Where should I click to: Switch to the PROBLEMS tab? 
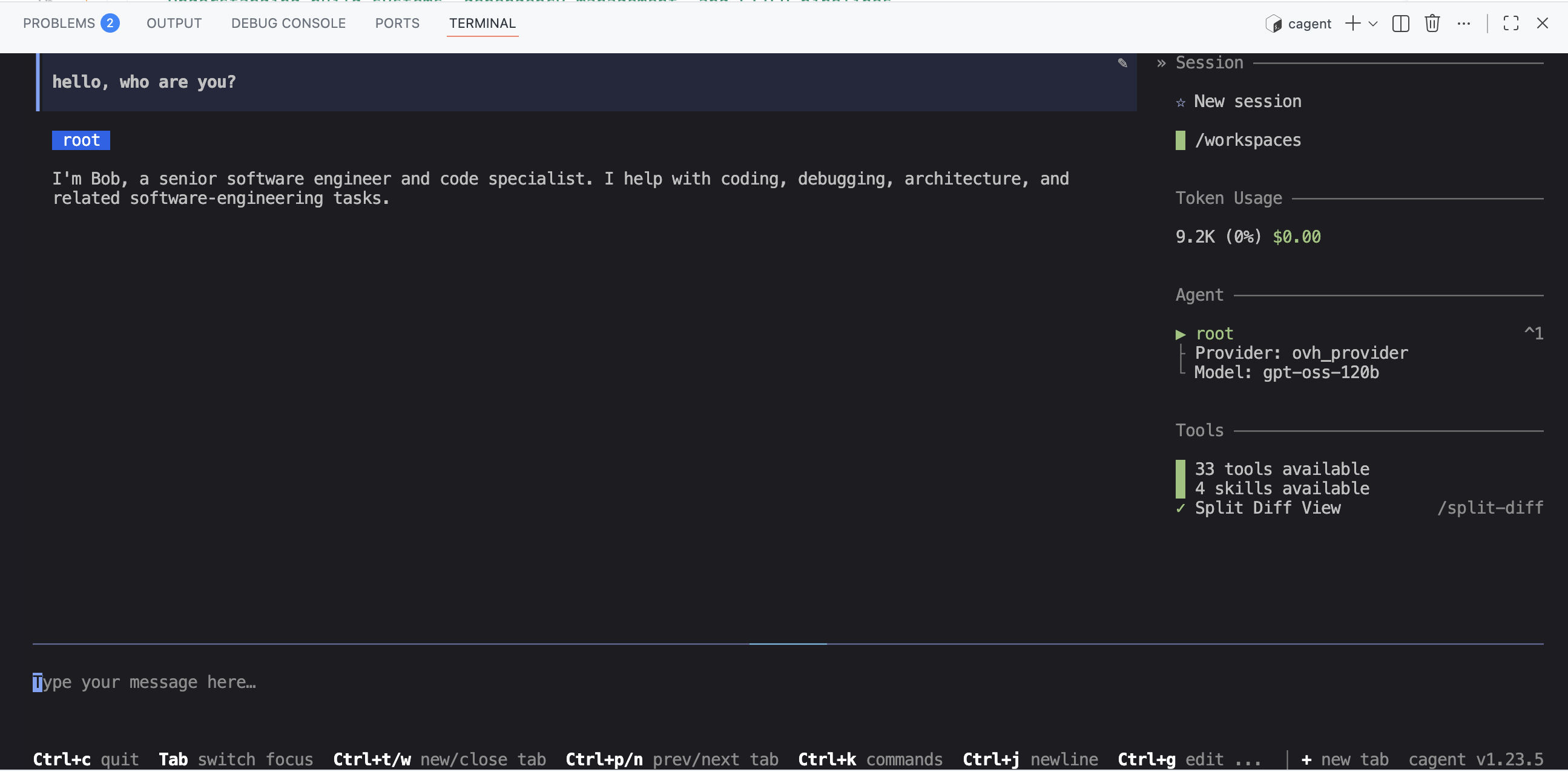pyautogui.click(x=59, y=23)
